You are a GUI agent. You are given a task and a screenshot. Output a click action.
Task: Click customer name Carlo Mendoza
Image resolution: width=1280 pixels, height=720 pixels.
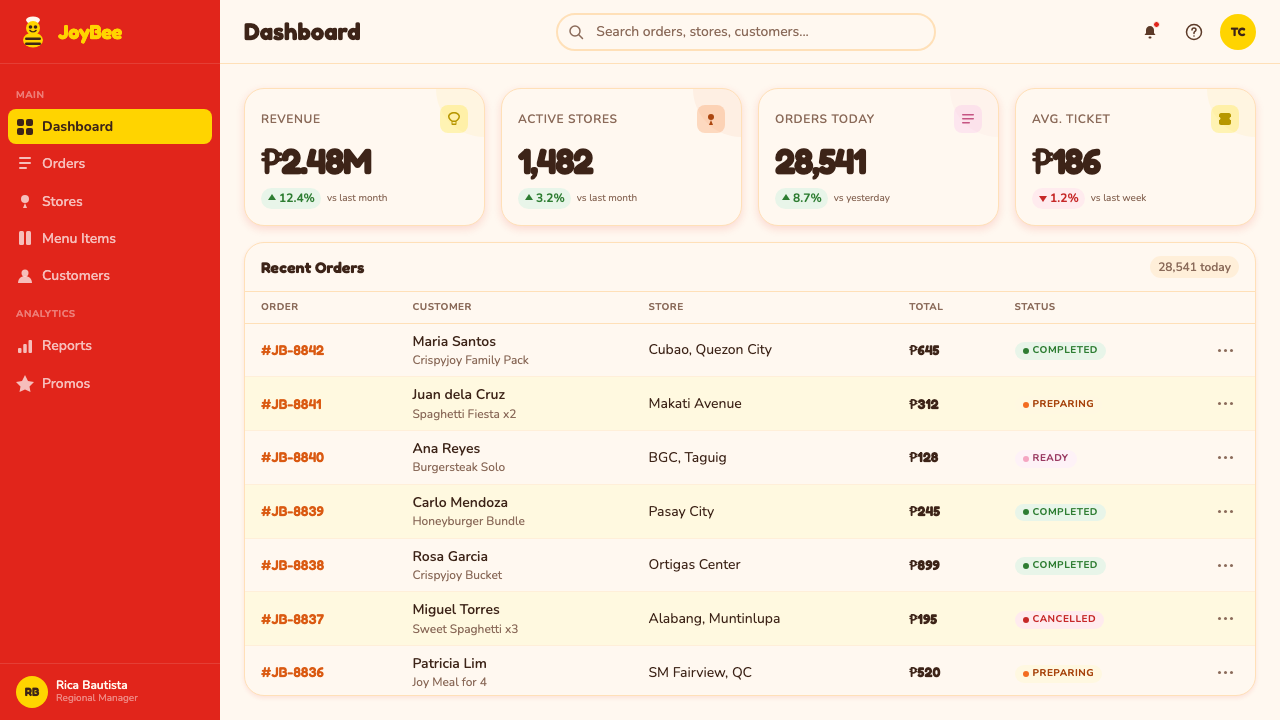coord(460,503)
